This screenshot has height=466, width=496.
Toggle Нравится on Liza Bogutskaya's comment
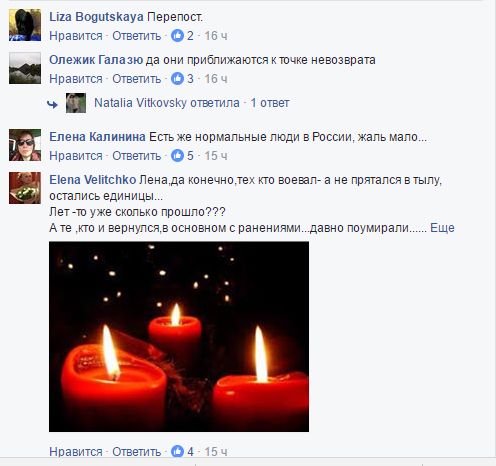(76, 36)
